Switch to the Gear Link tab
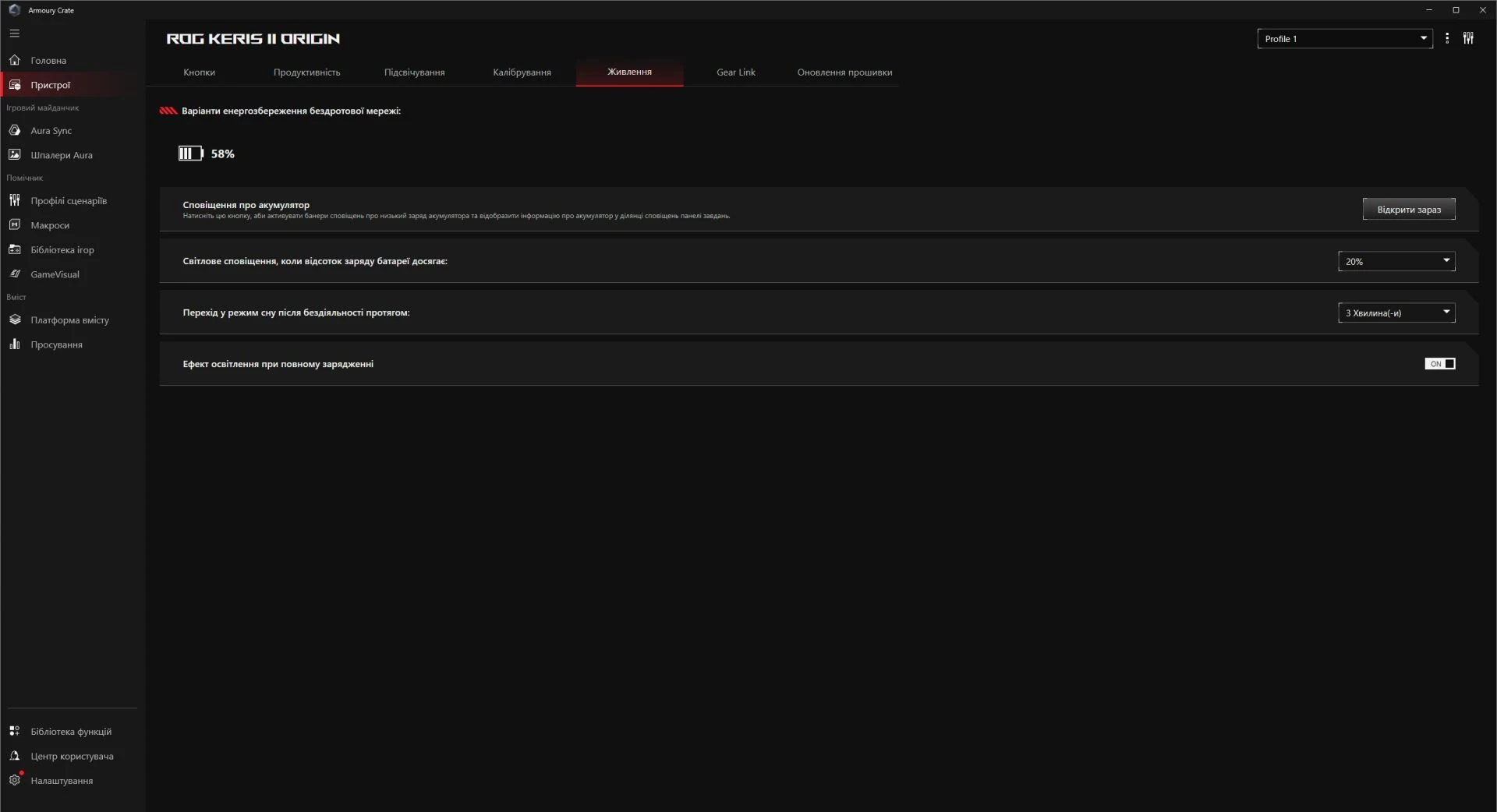 pyautogui.click(x=736, y=72)
